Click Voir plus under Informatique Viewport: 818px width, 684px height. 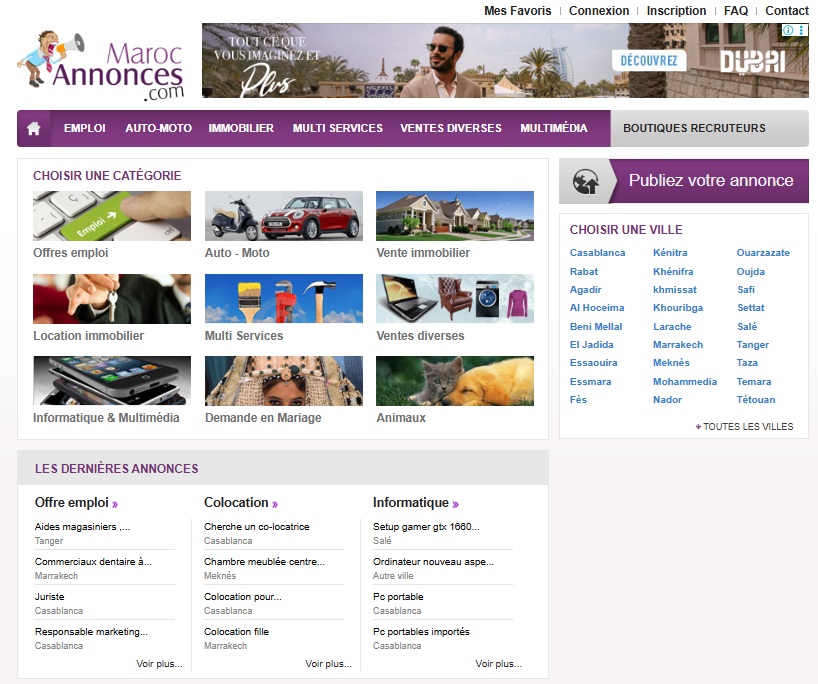pos(499,664)
